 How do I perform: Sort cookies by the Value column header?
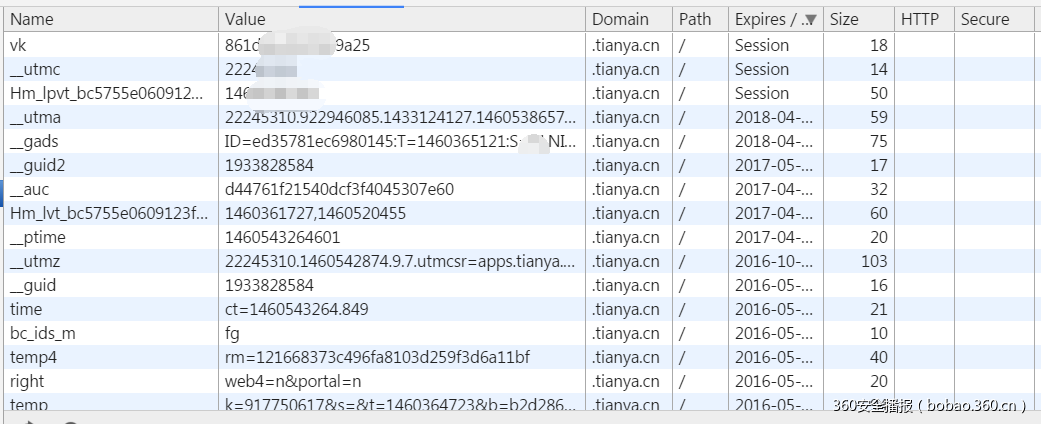[245, 19]
